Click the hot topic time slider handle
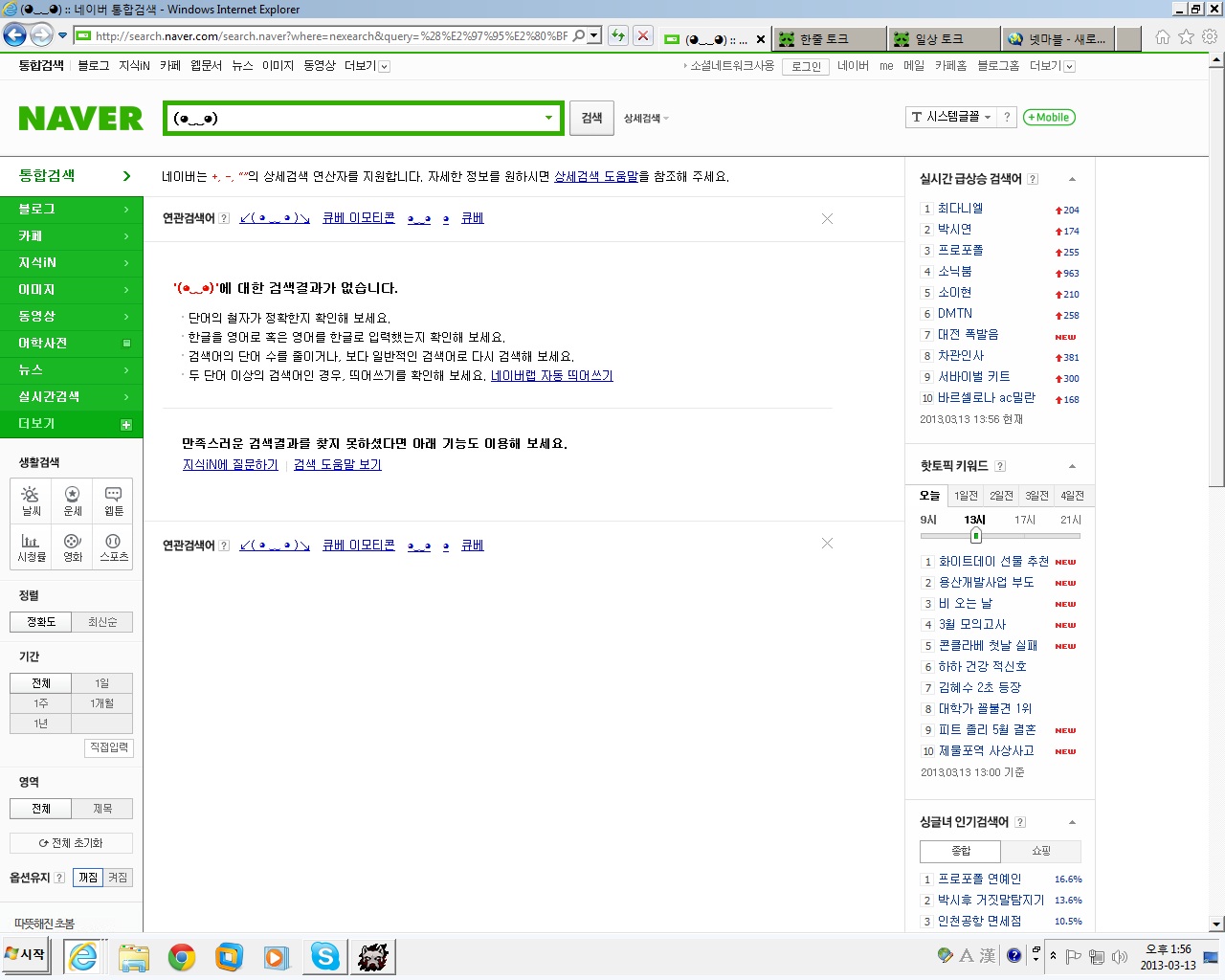The height and width of the screenshot is (980, 1225). [x=975, y=536]
